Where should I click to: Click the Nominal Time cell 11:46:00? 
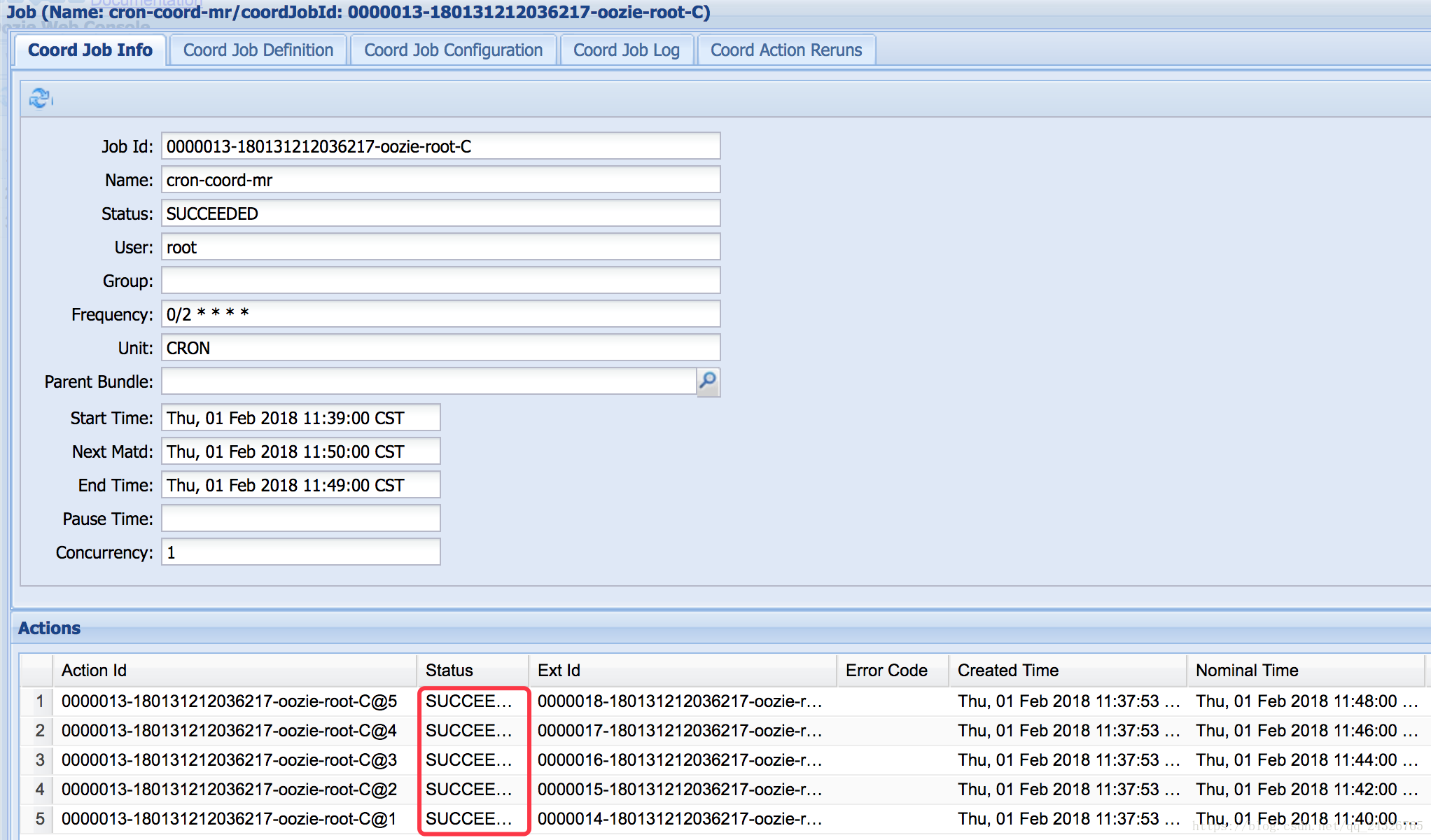[1306, 731]
